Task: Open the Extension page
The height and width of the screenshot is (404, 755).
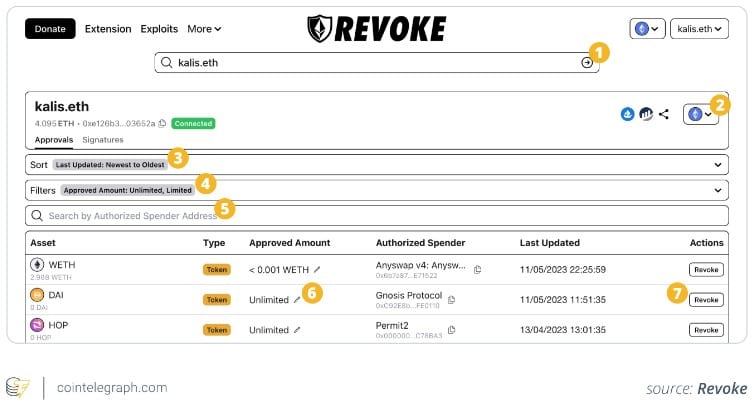Action: pos(108,29)
